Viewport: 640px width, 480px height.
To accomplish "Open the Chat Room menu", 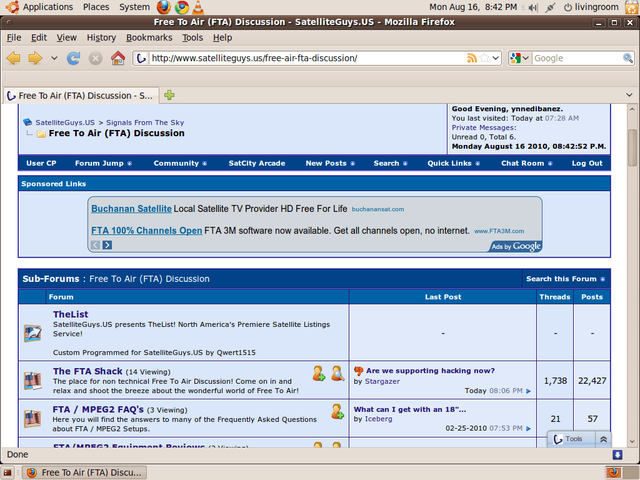I will click(x=527, y=163).
